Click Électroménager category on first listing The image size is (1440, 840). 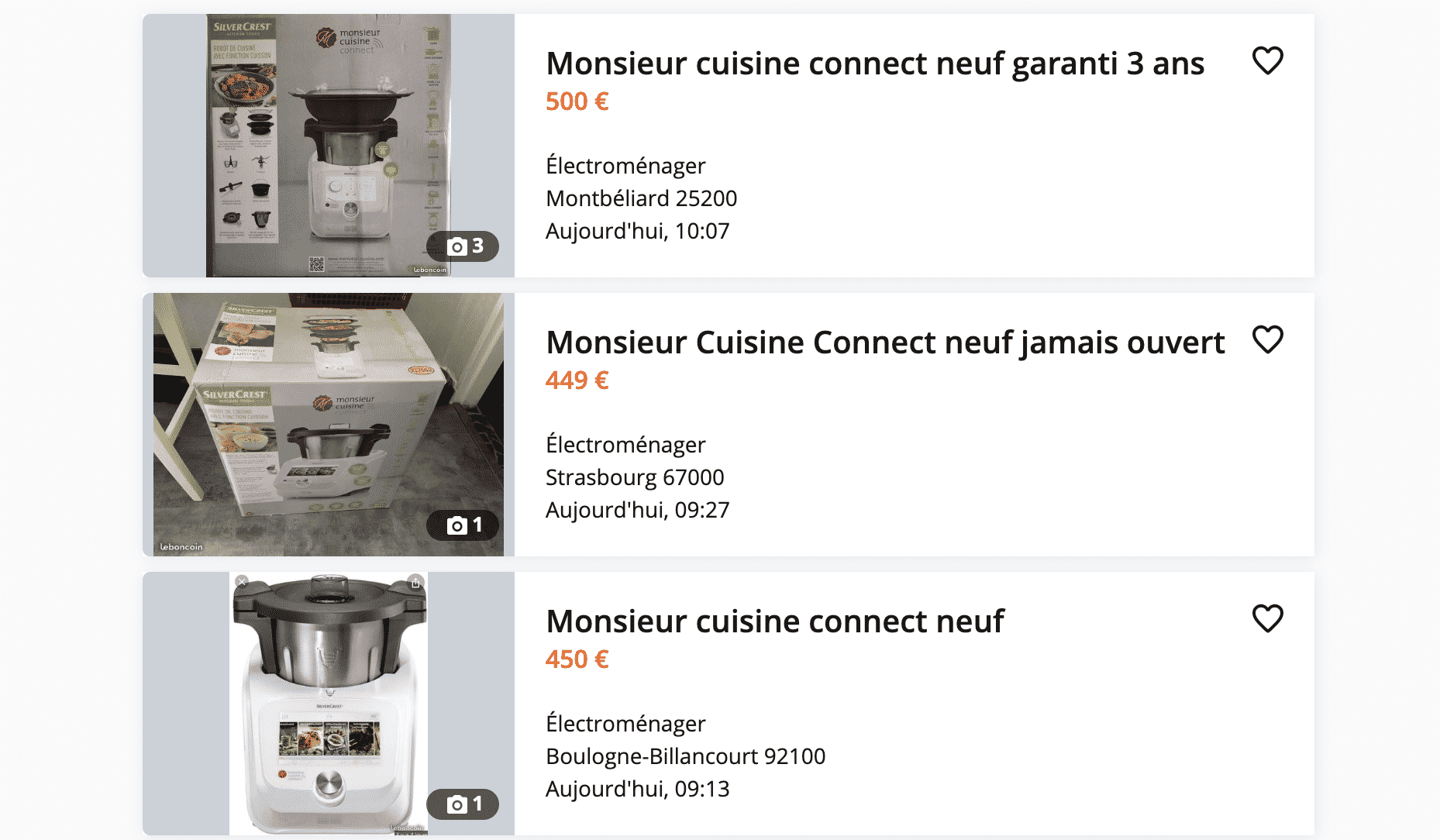[x=625, y=166]
